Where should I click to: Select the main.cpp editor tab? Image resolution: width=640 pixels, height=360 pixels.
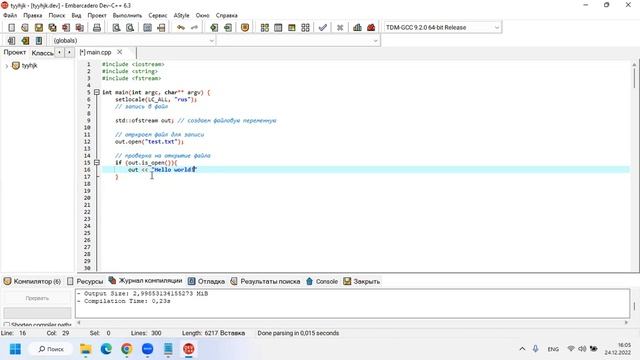point(98,52)
